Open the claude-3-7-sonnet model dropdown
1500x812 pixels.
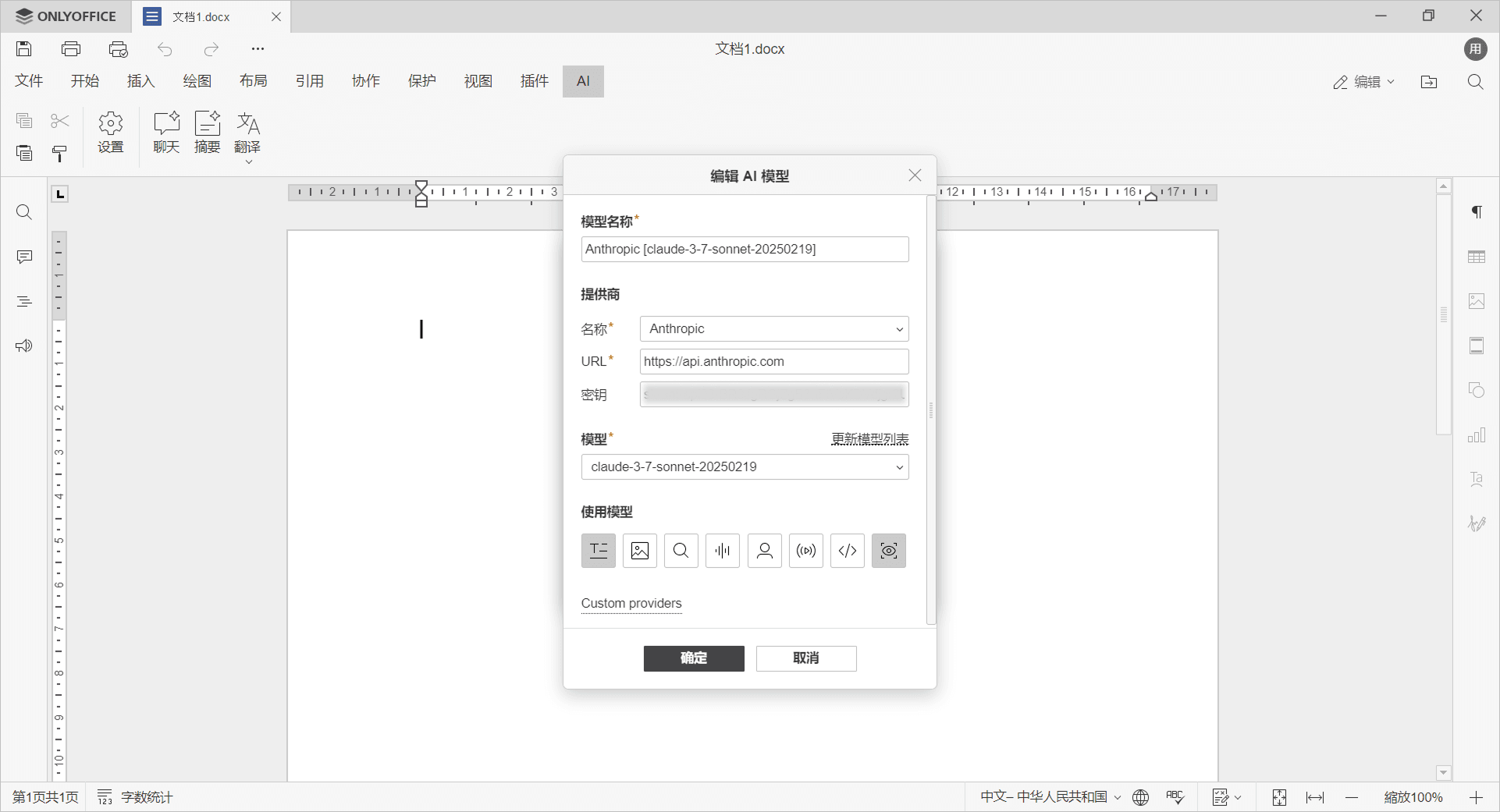(745, 467)
